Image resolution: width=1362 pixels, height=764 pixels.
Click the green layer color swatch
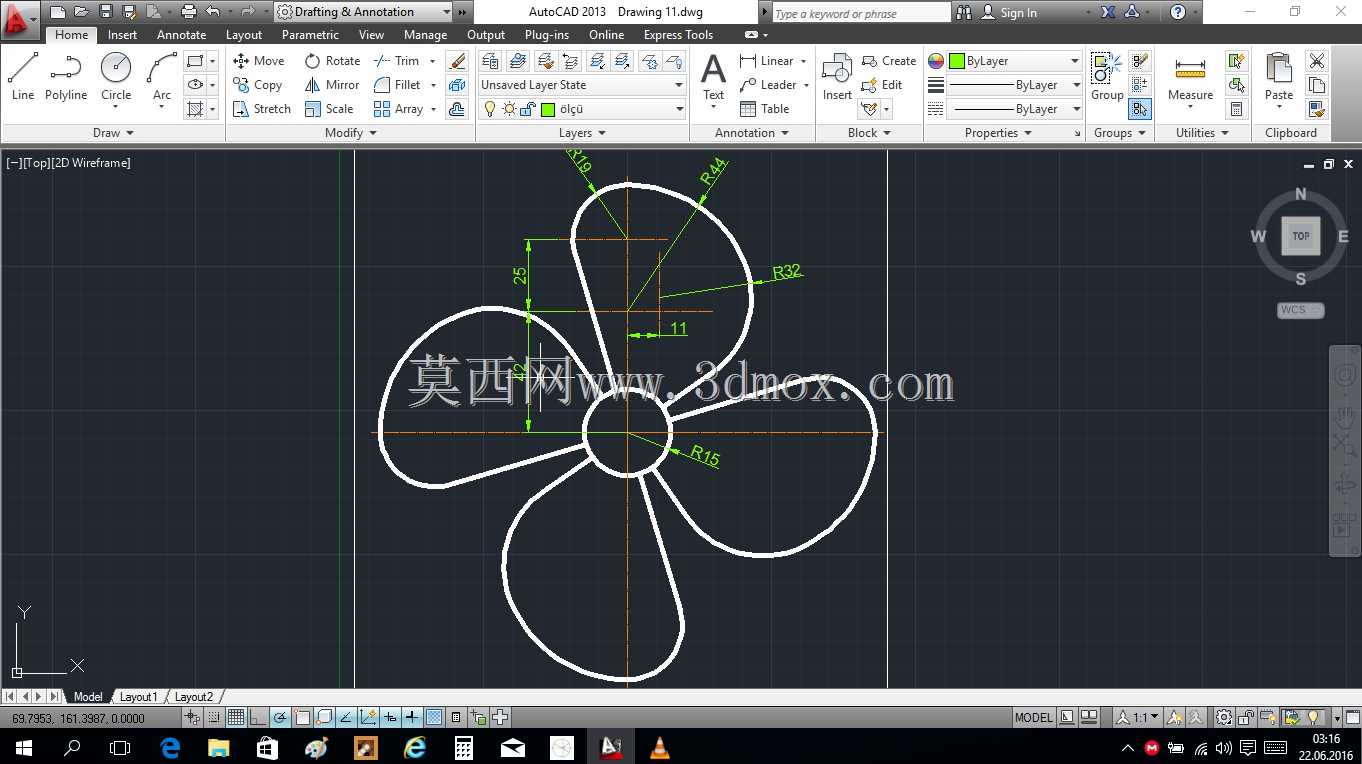click(547, 109)
